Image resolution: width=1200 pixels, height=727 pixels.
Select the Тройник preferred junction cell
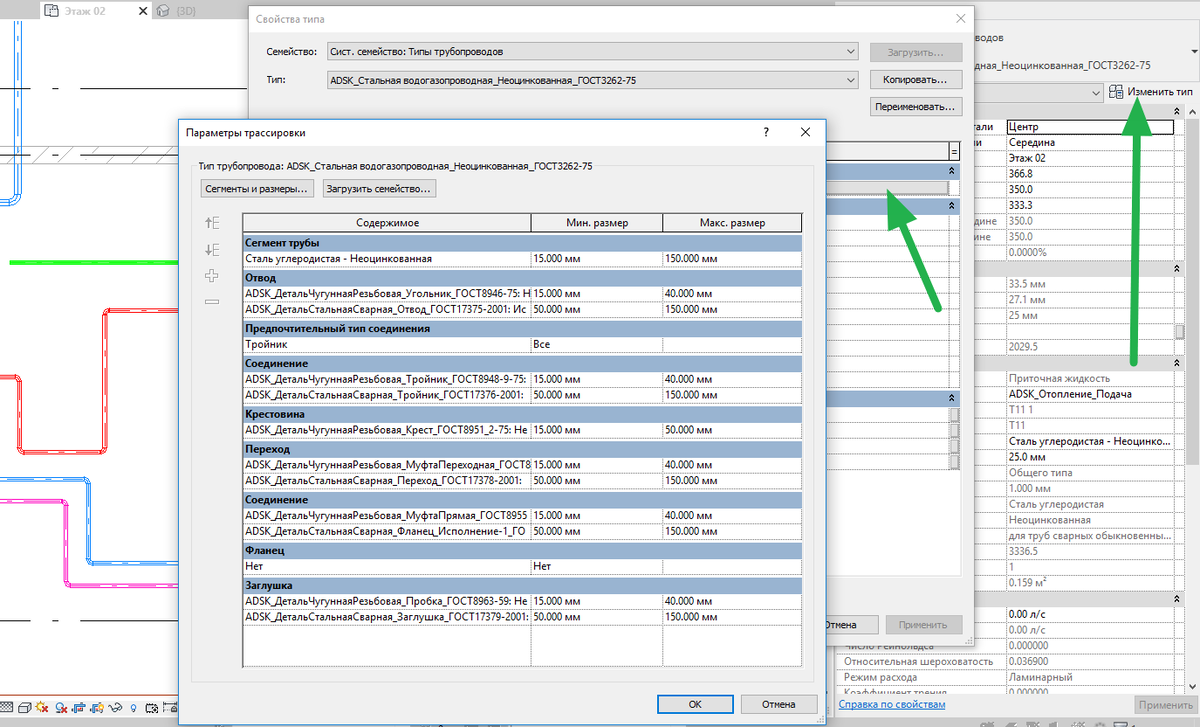386,344
